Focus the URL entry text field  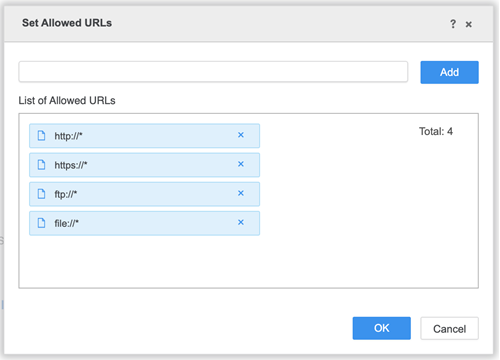coord(213,72)
